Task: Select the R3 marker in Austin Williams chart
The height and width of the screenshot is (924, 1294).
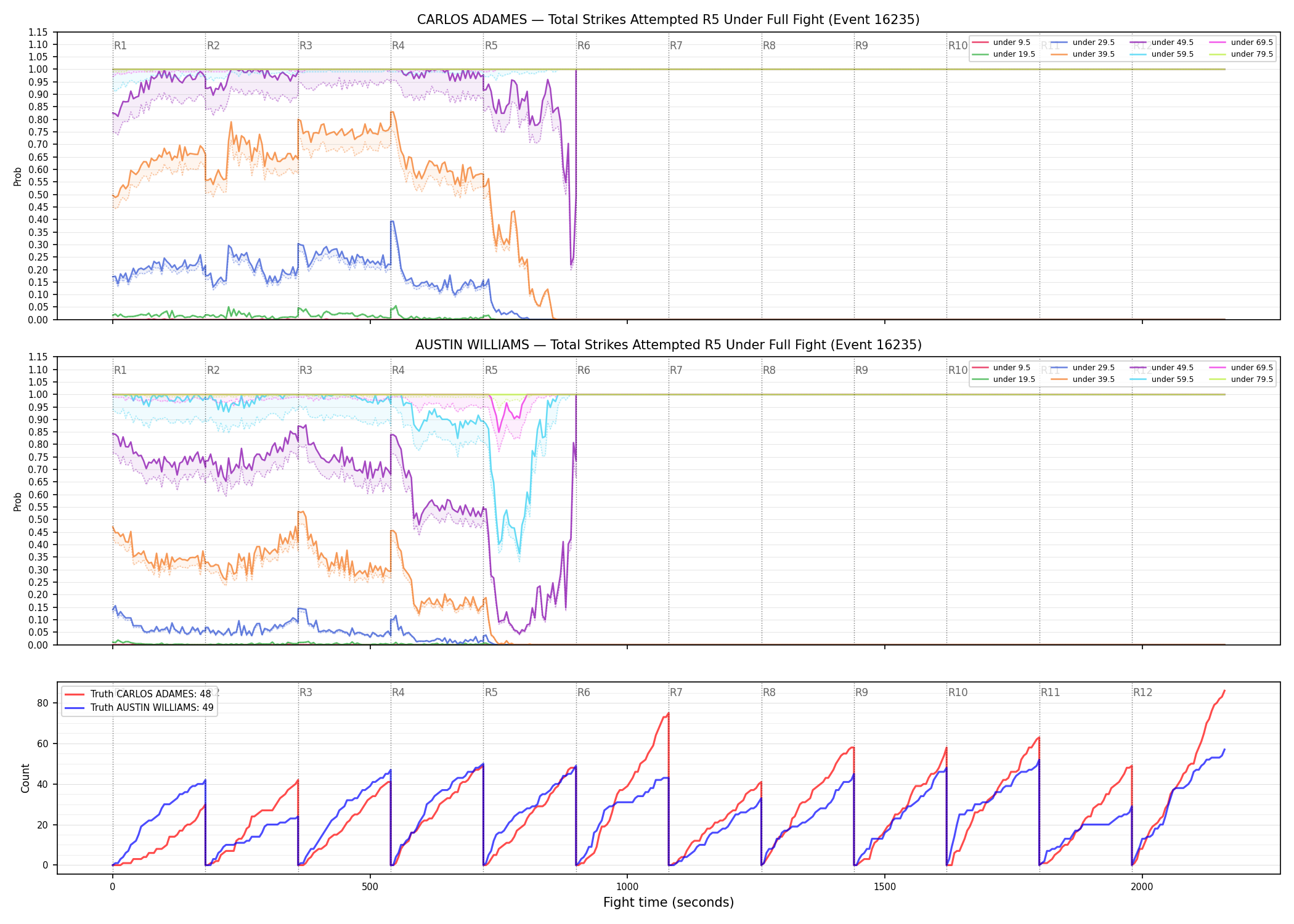Action: tap(306, 370)
